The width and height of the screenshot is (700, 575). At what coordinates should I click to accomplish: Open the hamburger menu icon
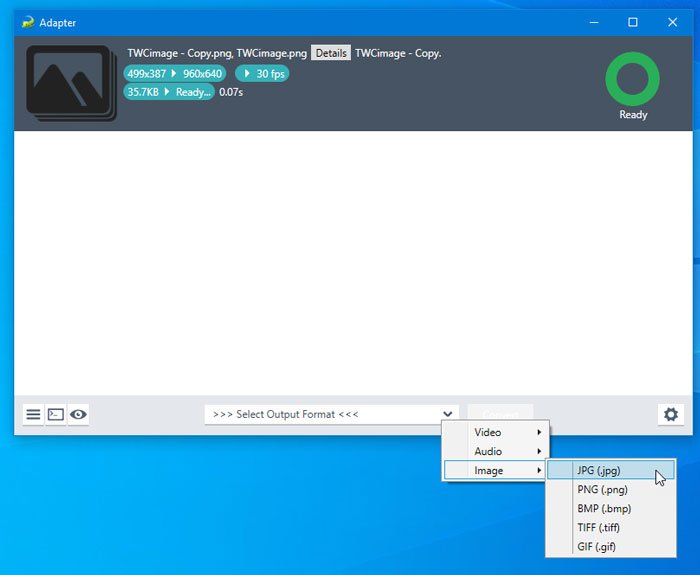[x=33, y=414]
